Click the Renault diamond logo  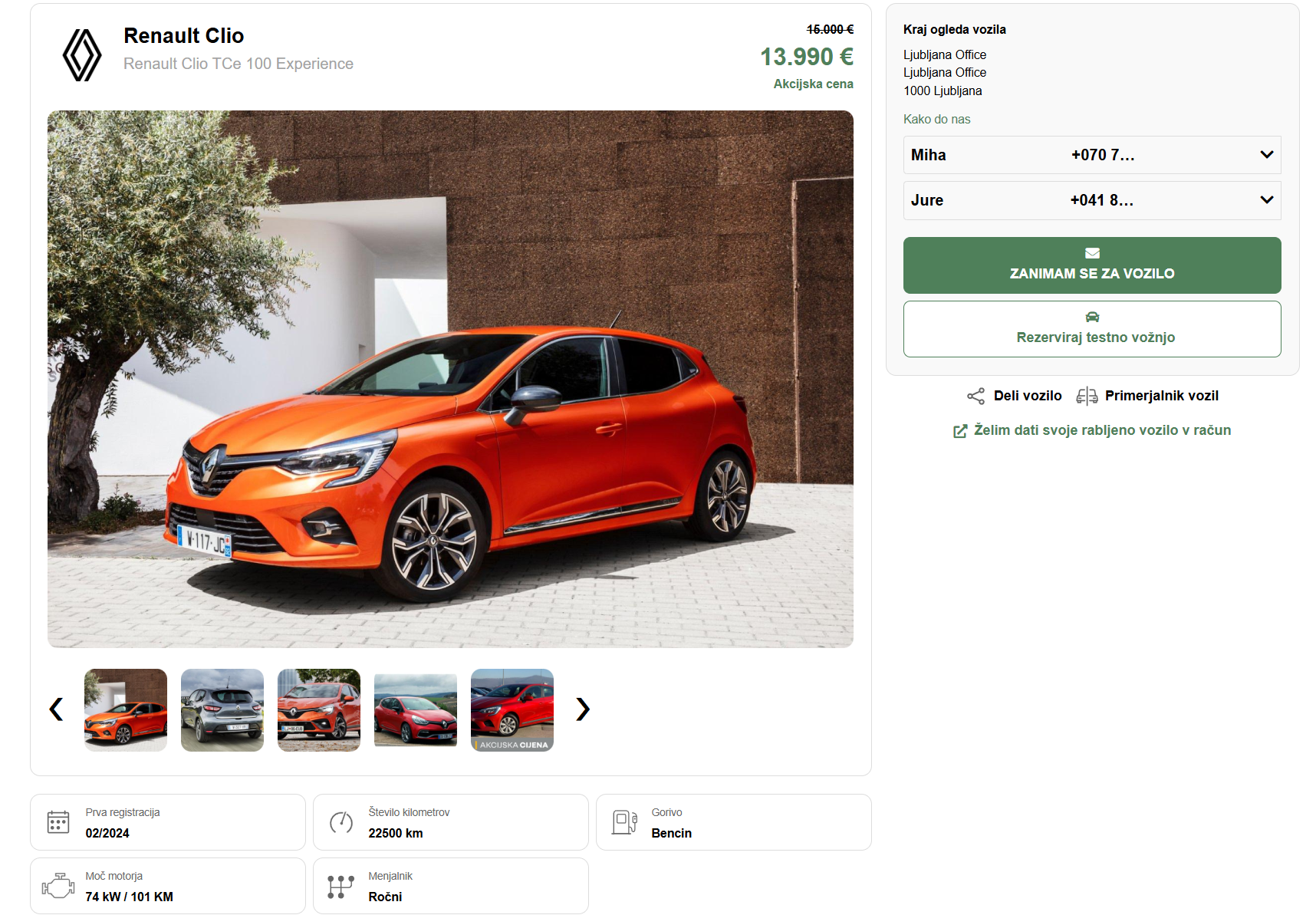(82, 55)
